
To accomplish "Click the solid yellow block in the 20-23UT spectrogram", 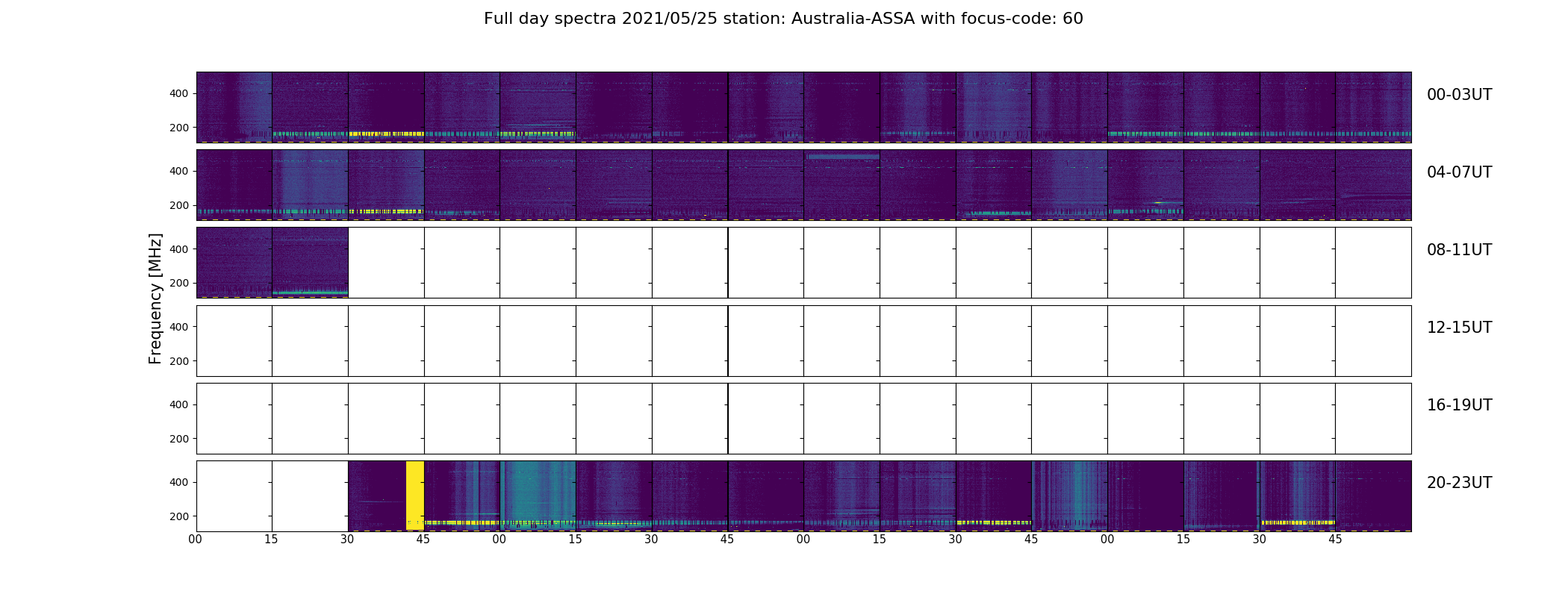I will pos(415,496).
